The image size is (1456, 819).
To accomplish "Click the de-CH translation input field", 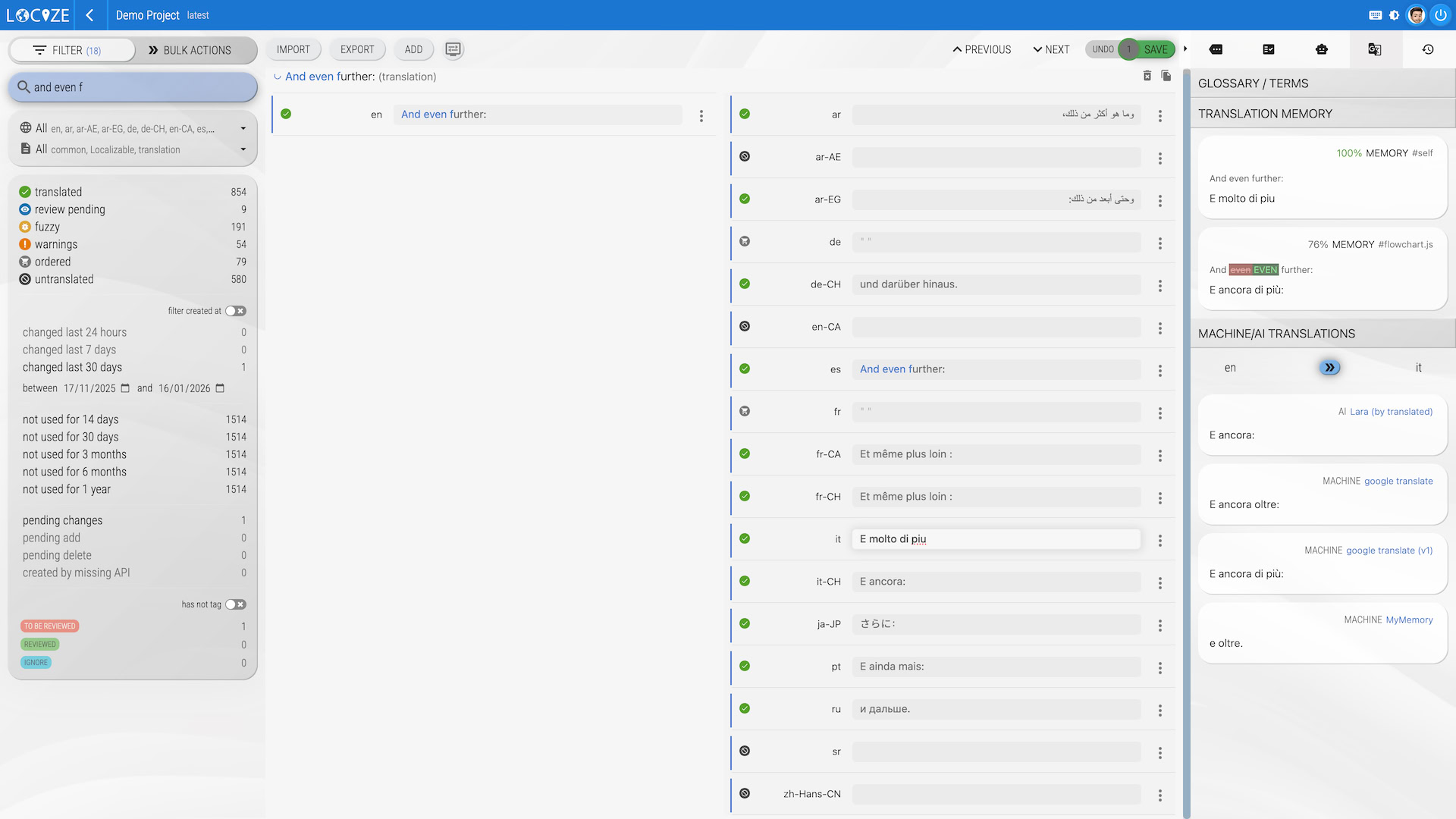I will tap(996, 284).
